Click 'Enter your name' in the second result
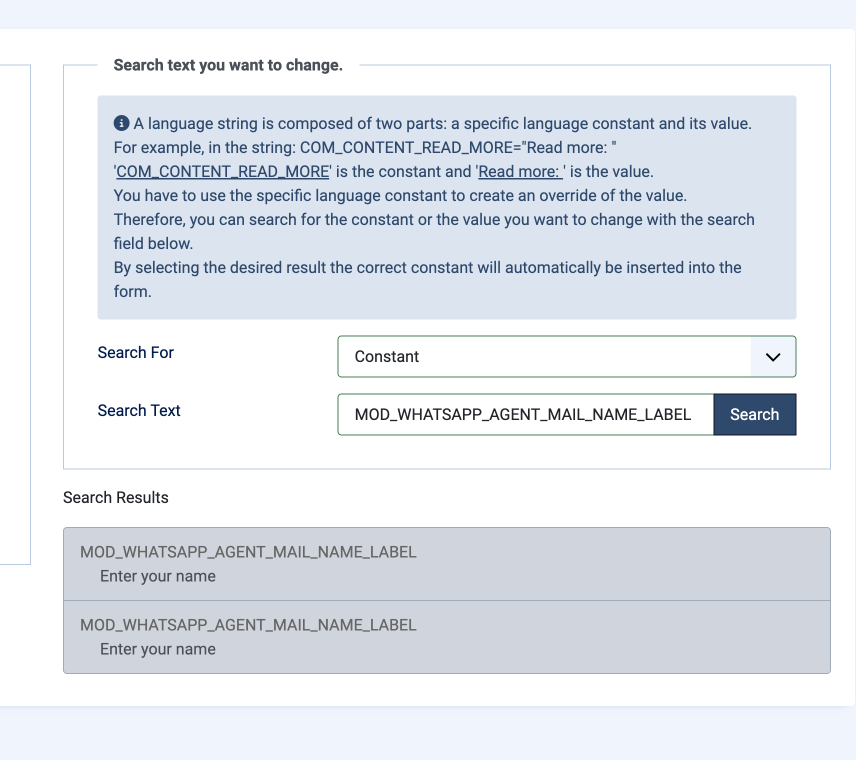The height and width of the screenshot is (760, 856). (158, 649)
